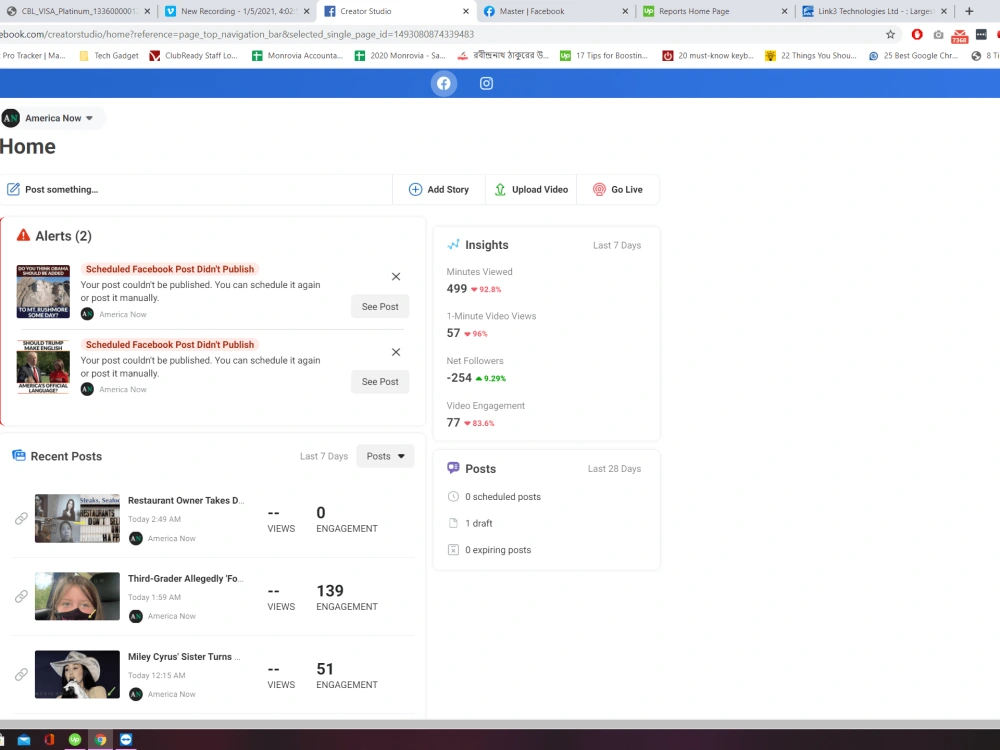Screen dimensions: 1000x750
Task: Dismiss the Obama Mt. Rushmore post alert
Action: (x=396, y=276)
